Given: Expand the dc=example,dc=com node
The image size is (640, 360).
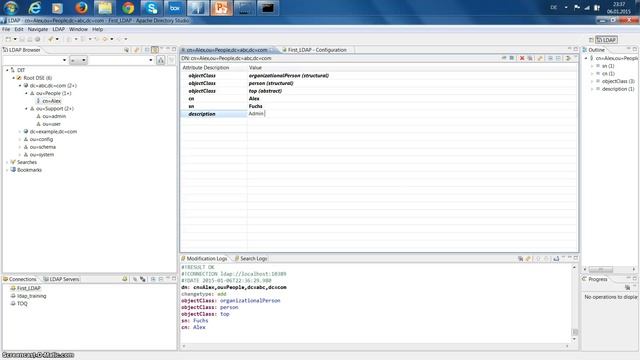Looking at the screenshot, I should click(x=20, y=132).
